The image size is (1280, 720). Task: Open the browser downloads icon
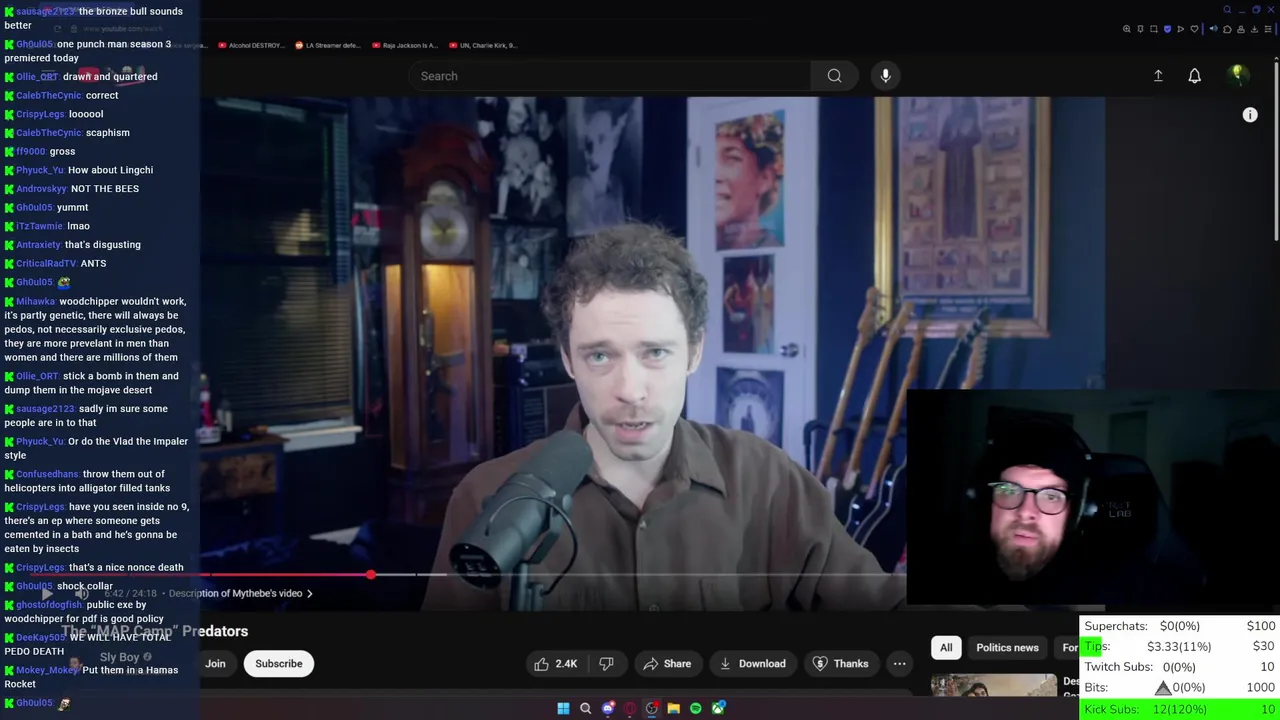click(1254, 29)
